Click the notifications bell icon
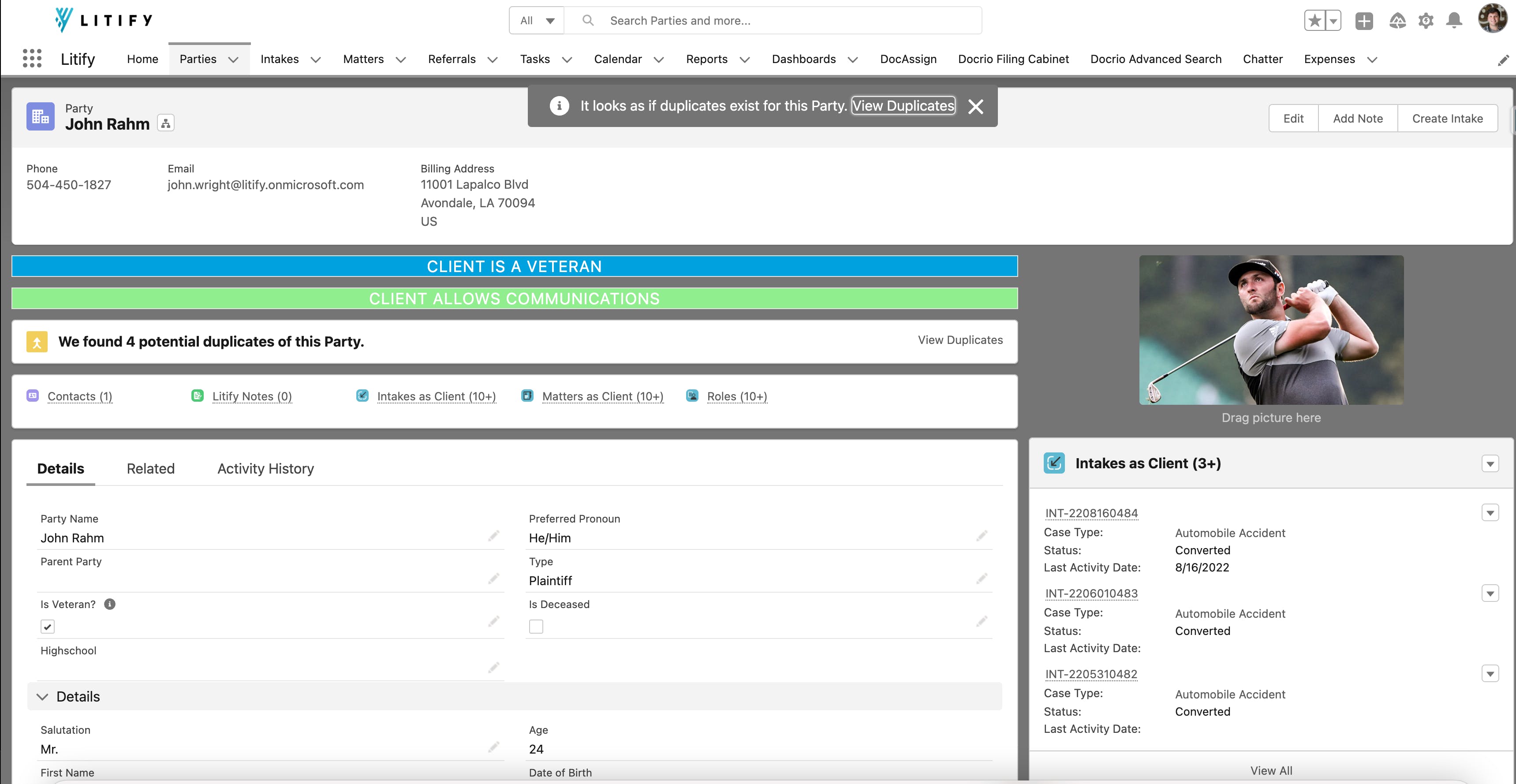 click(1454, 21)
